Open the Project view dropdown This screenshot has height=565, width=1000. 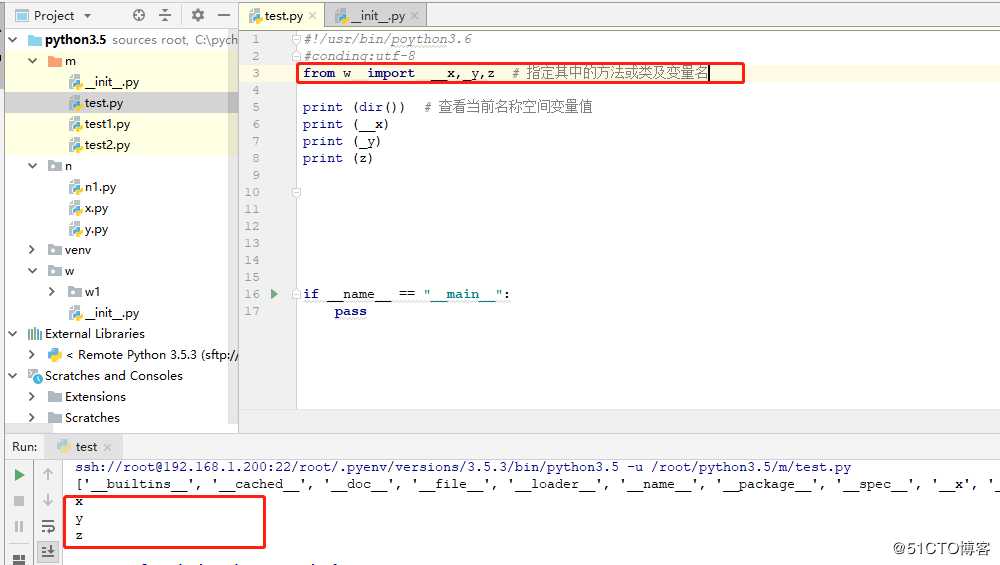click(87, 15)
